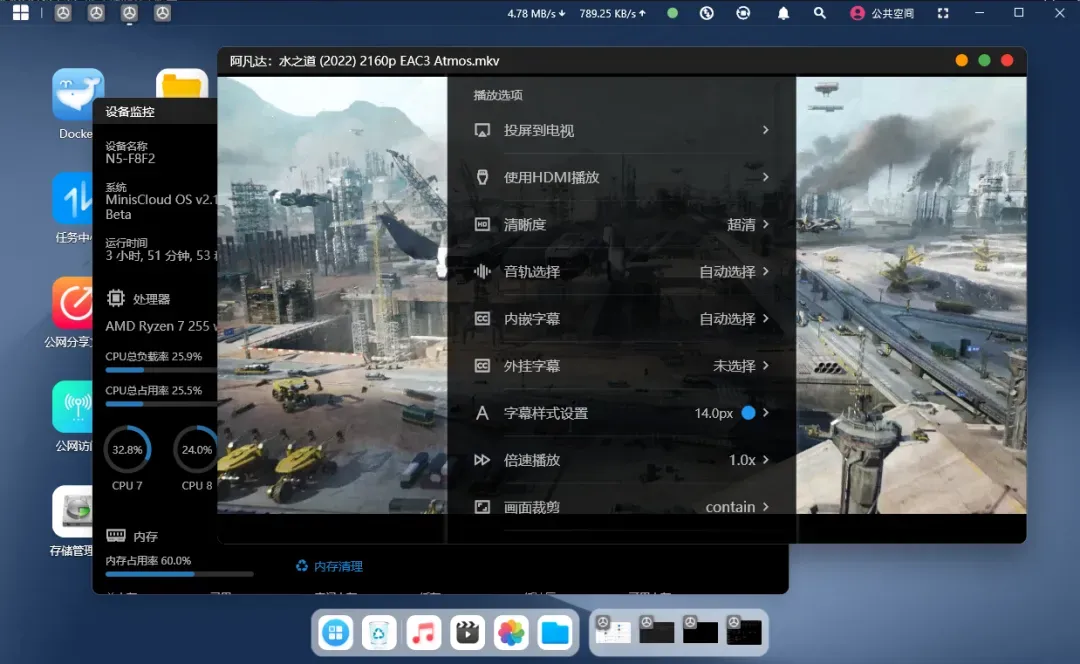This screenshot has width=1080, height=664.
Task: Launch the video player from the dock
Action: pyautogui.click(x=467, y=632)
